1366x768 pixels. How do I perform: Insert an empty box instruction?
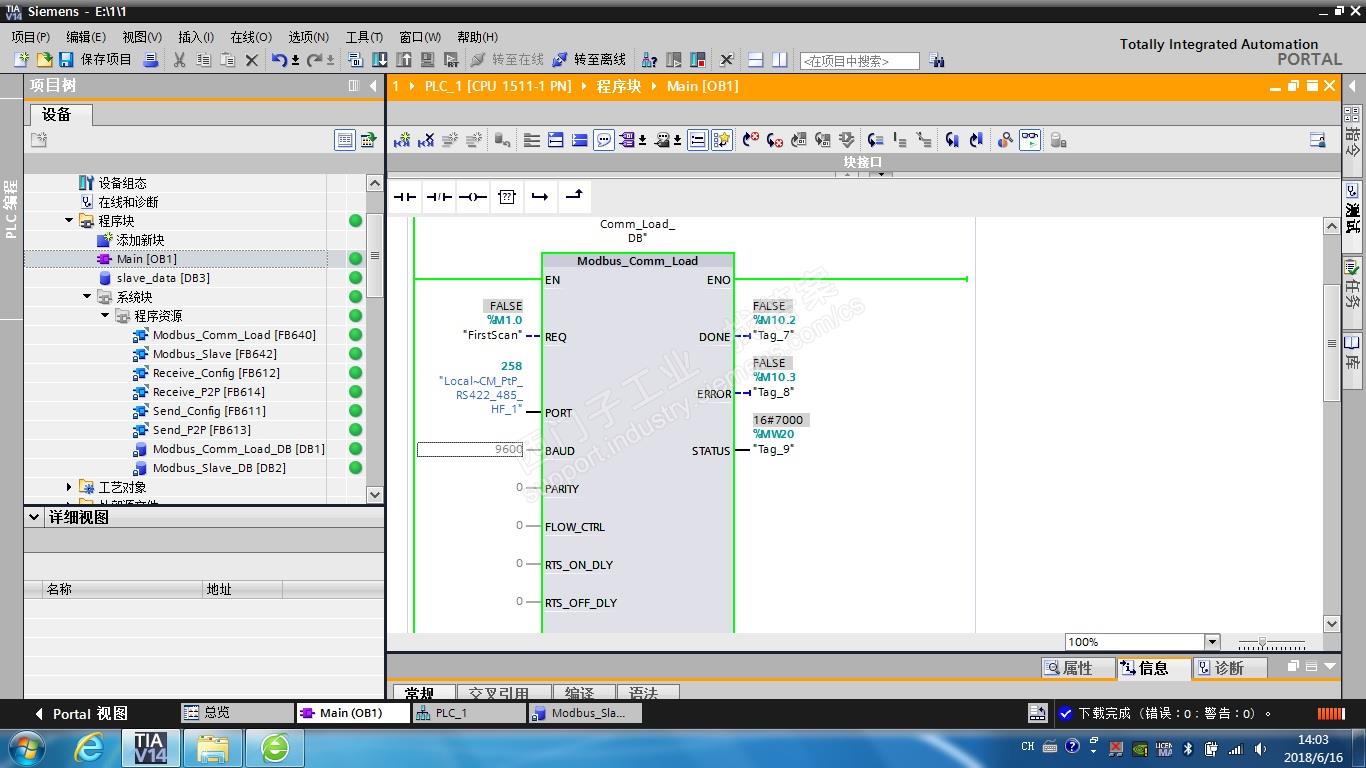click(507, 197)
